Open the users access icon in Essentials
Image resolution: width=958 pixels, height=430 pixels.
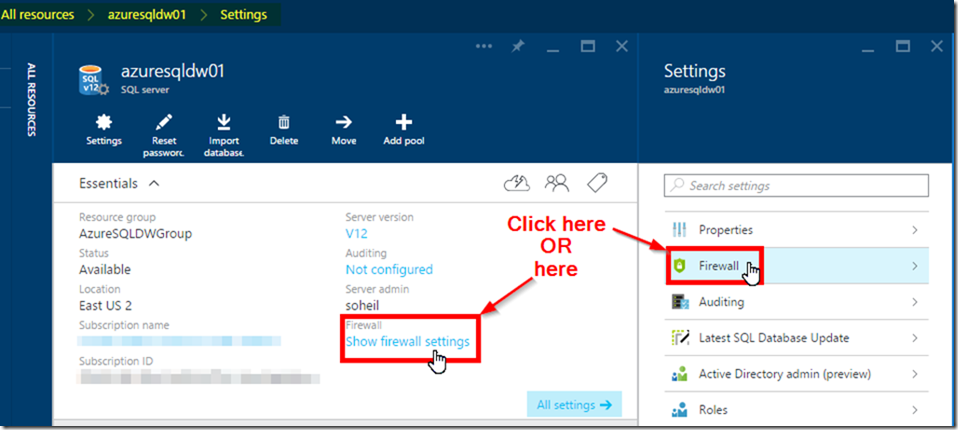pyautogui.click(x=557, y=183)
